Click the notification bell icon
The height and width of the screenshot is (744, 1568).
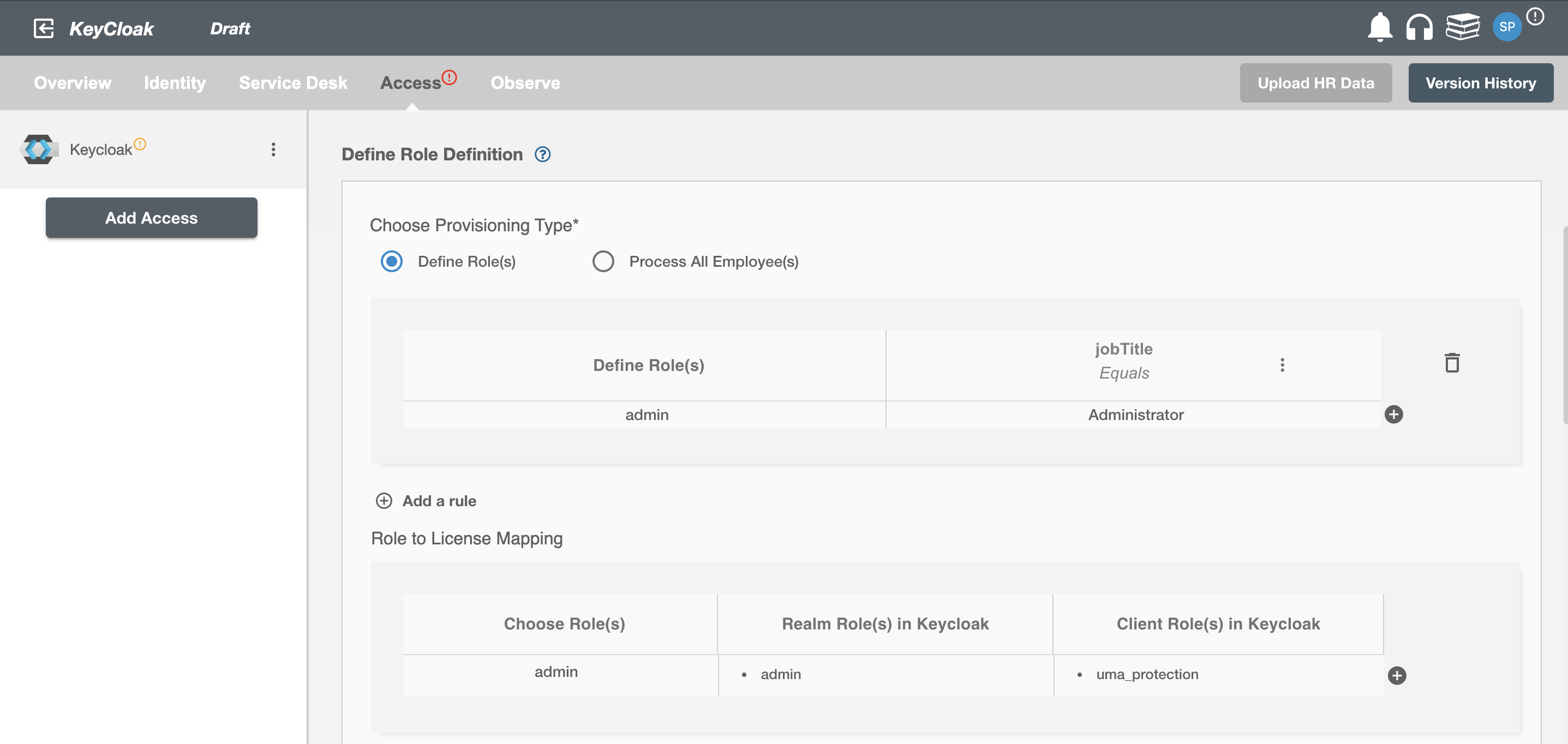coord(1379,26)
